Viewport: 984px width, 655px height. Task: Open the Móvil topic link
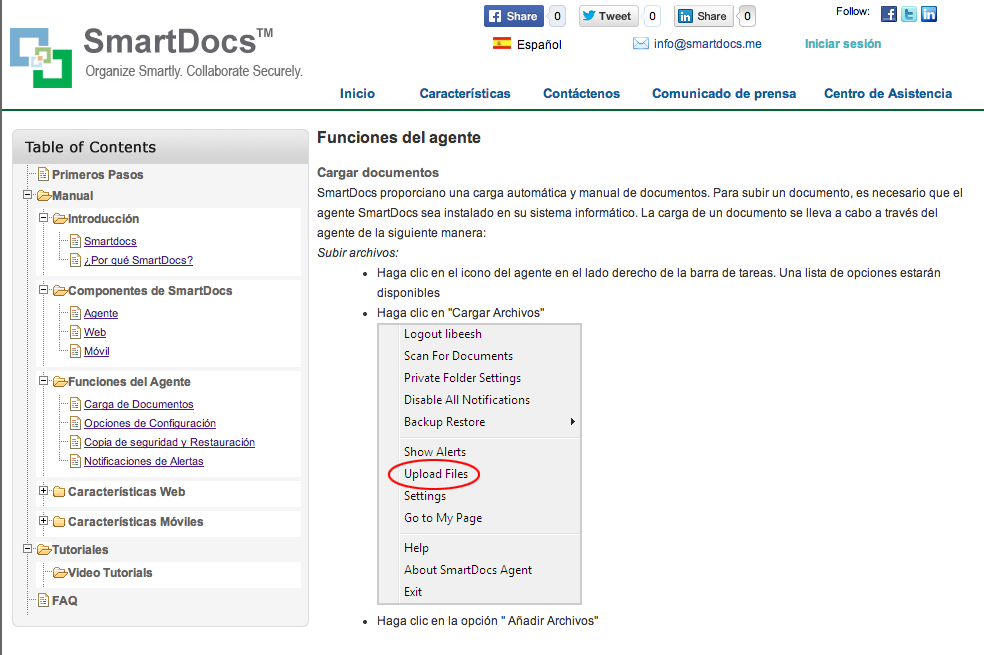(97, 351)
